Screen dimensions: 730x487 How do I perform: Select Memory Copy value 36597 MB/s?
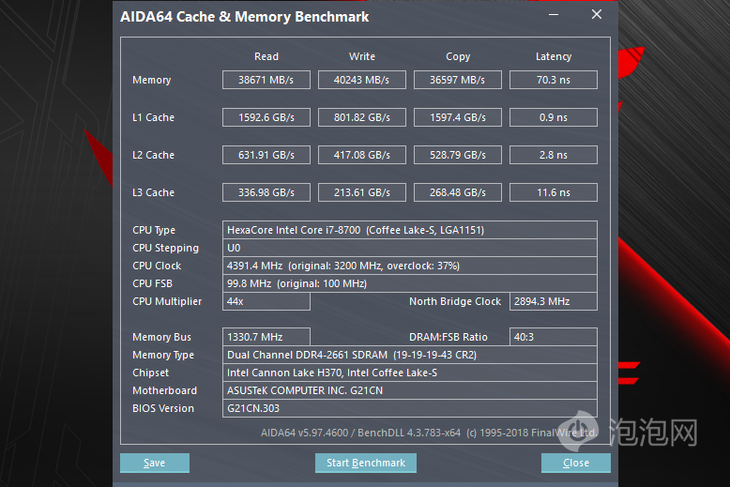[x=458, y=80]
